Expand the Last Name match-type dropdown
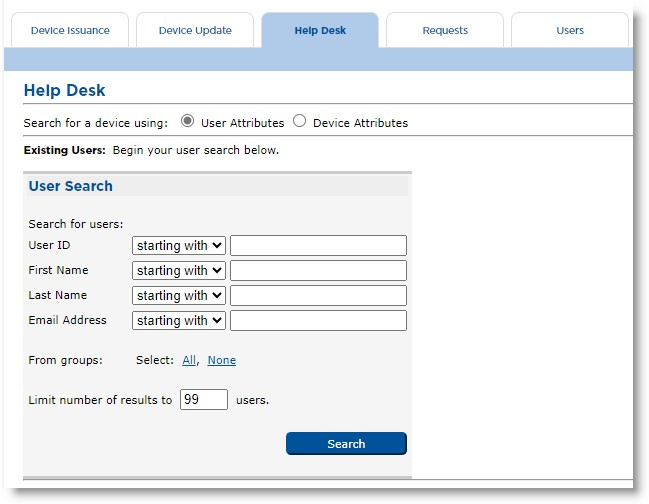The image size is (649, 504). 179,296
